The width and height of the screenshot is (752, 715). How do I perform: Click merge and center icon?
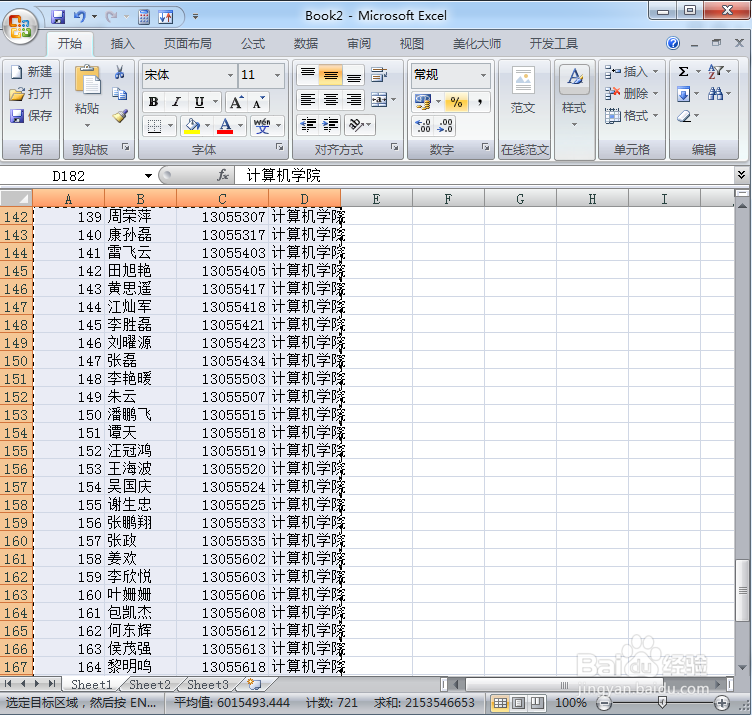pos(379,100)
